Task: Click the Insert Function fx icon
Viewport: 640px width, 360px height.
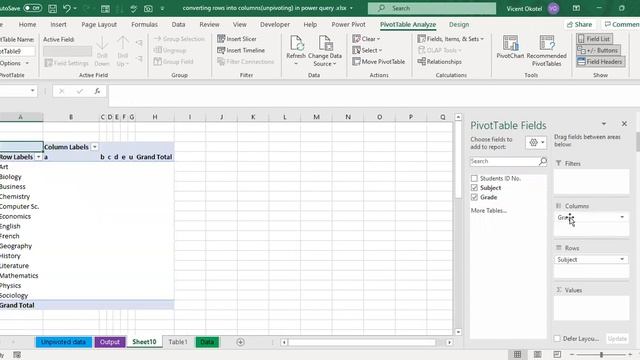Action: pyautogui.click(x=97, y=91)
